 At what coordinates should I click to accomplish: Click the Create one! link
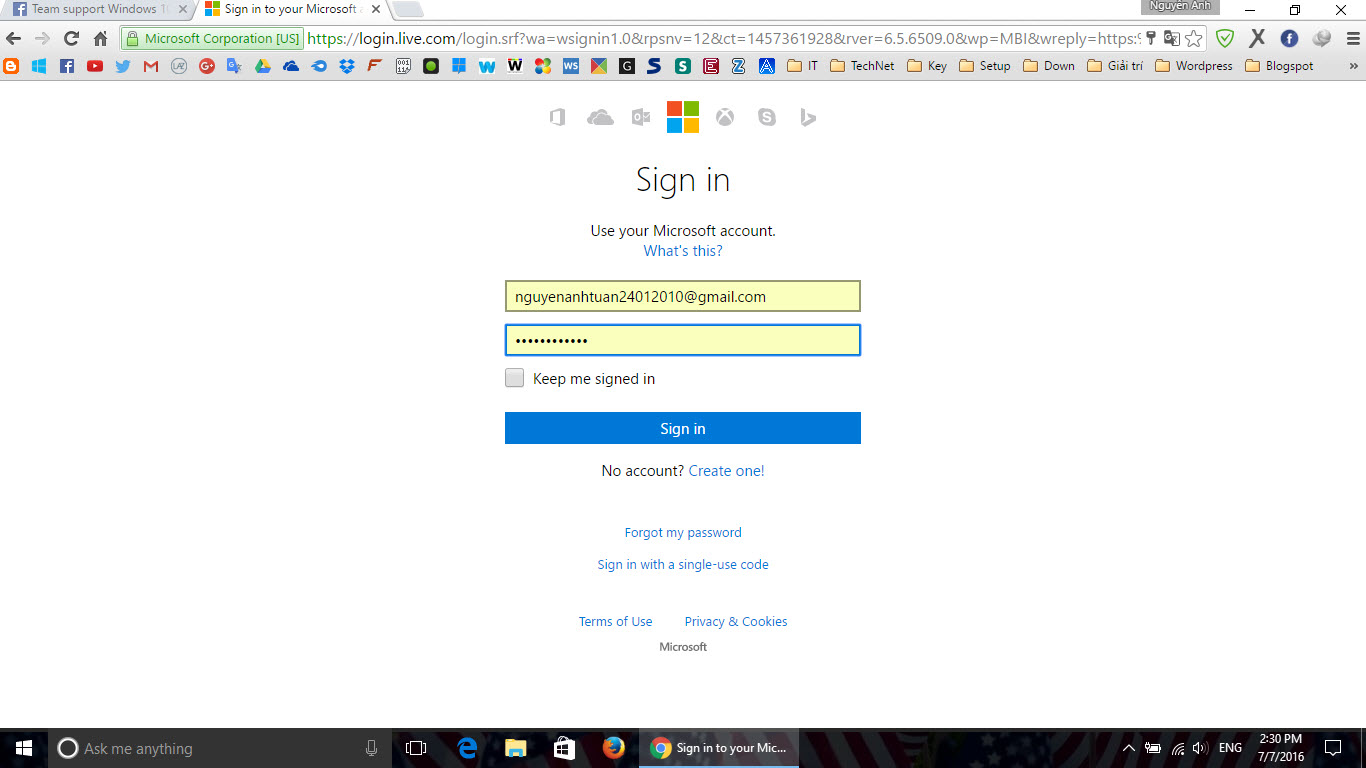pos(727,471)
